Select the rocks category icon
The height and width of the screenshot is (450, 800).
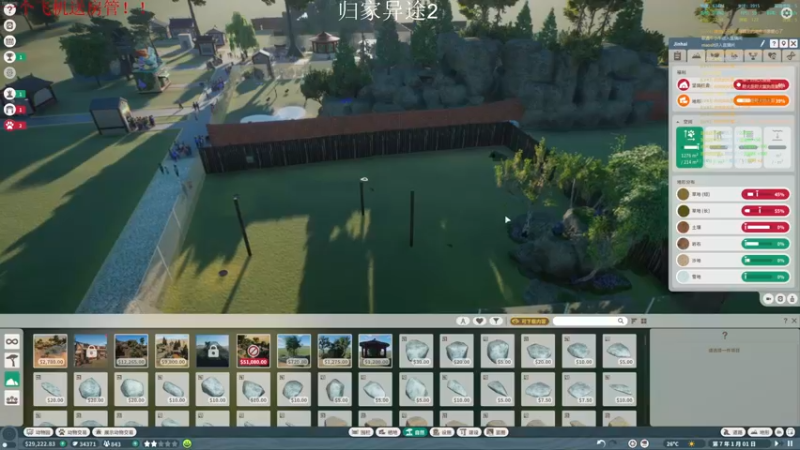[x=12, y=380]
